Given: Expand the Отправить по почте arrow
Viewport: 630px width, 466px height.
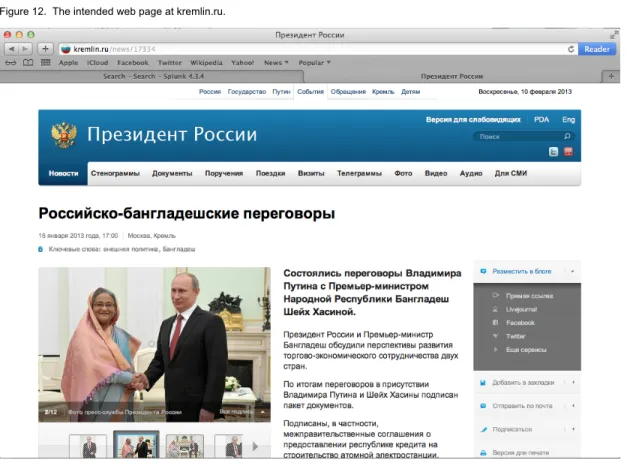Looking at the screenshot, I should click(573, 406).
